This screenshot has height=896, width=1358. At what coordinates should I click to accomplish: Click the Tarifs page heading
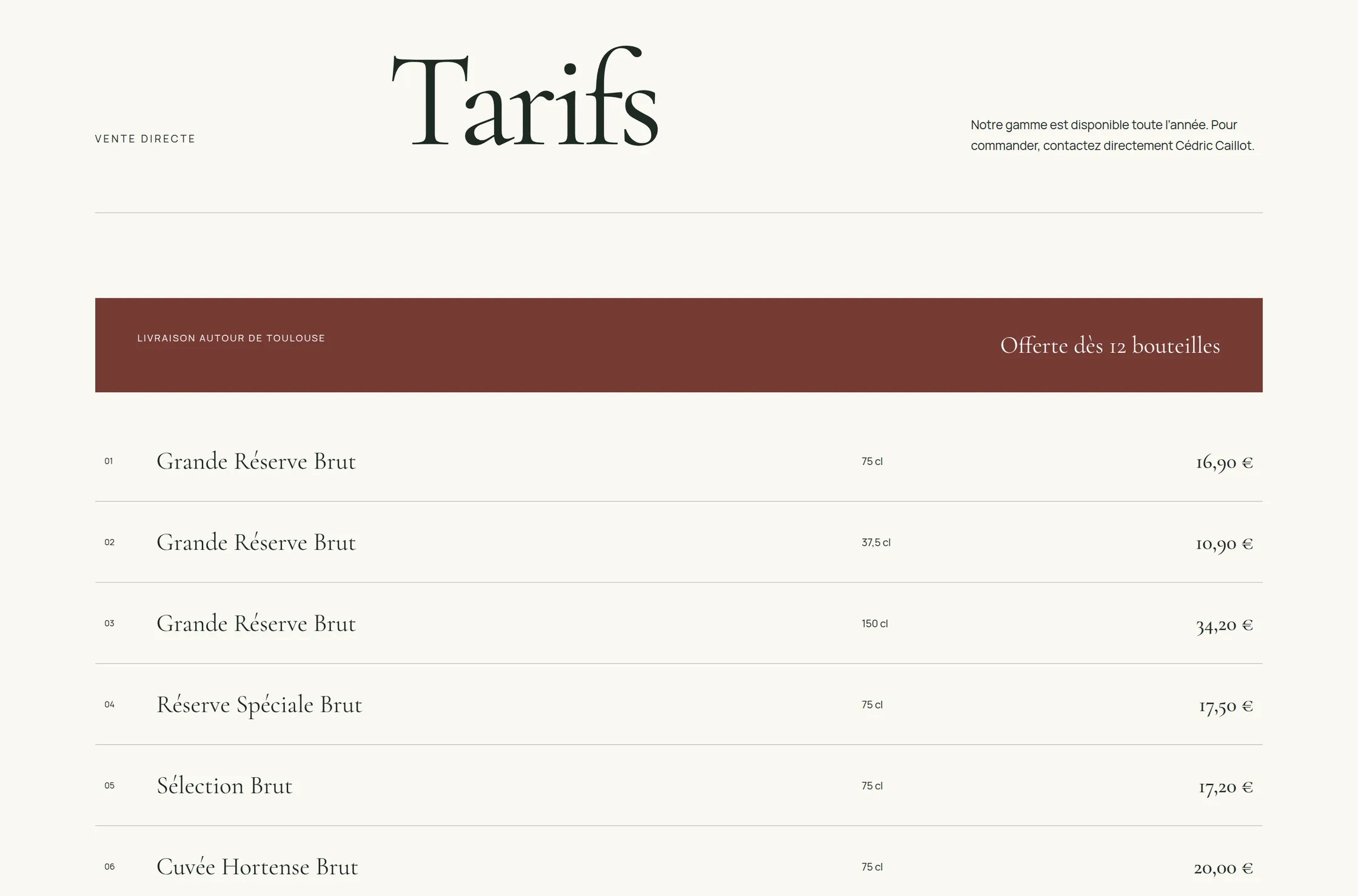525,96
